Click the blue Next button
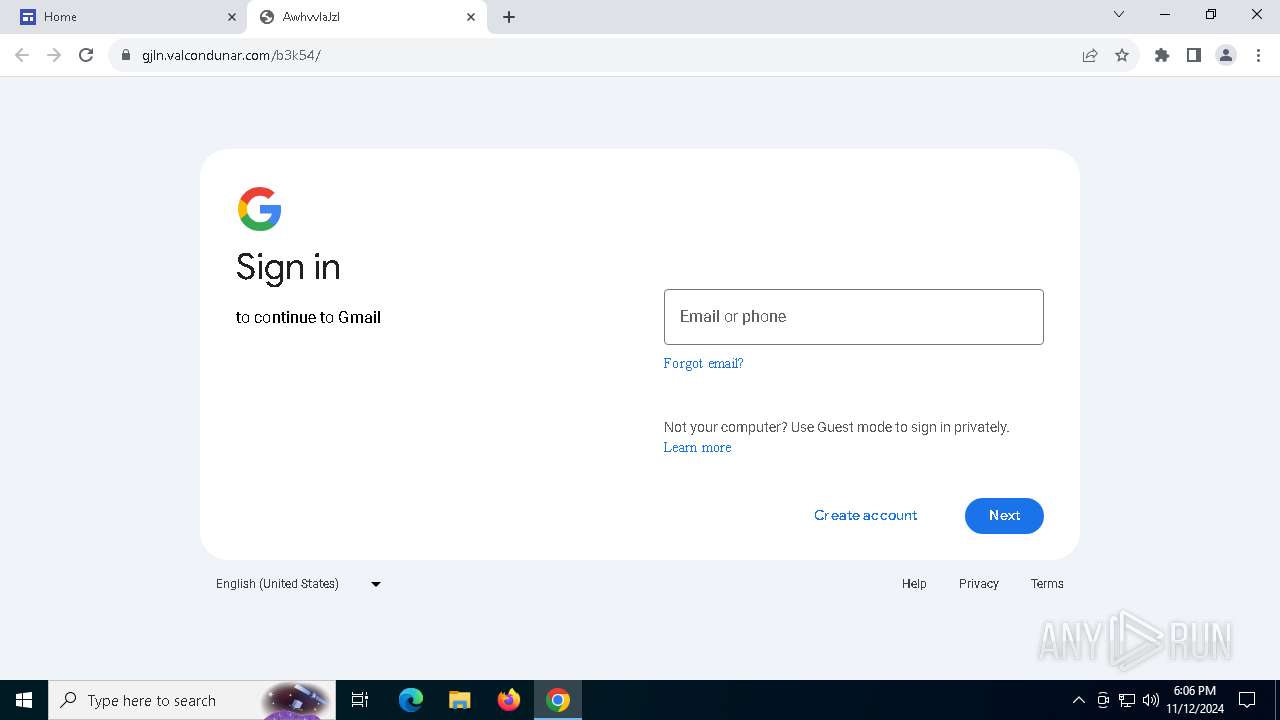The image size is (1280, 720). click(1004, 515)
